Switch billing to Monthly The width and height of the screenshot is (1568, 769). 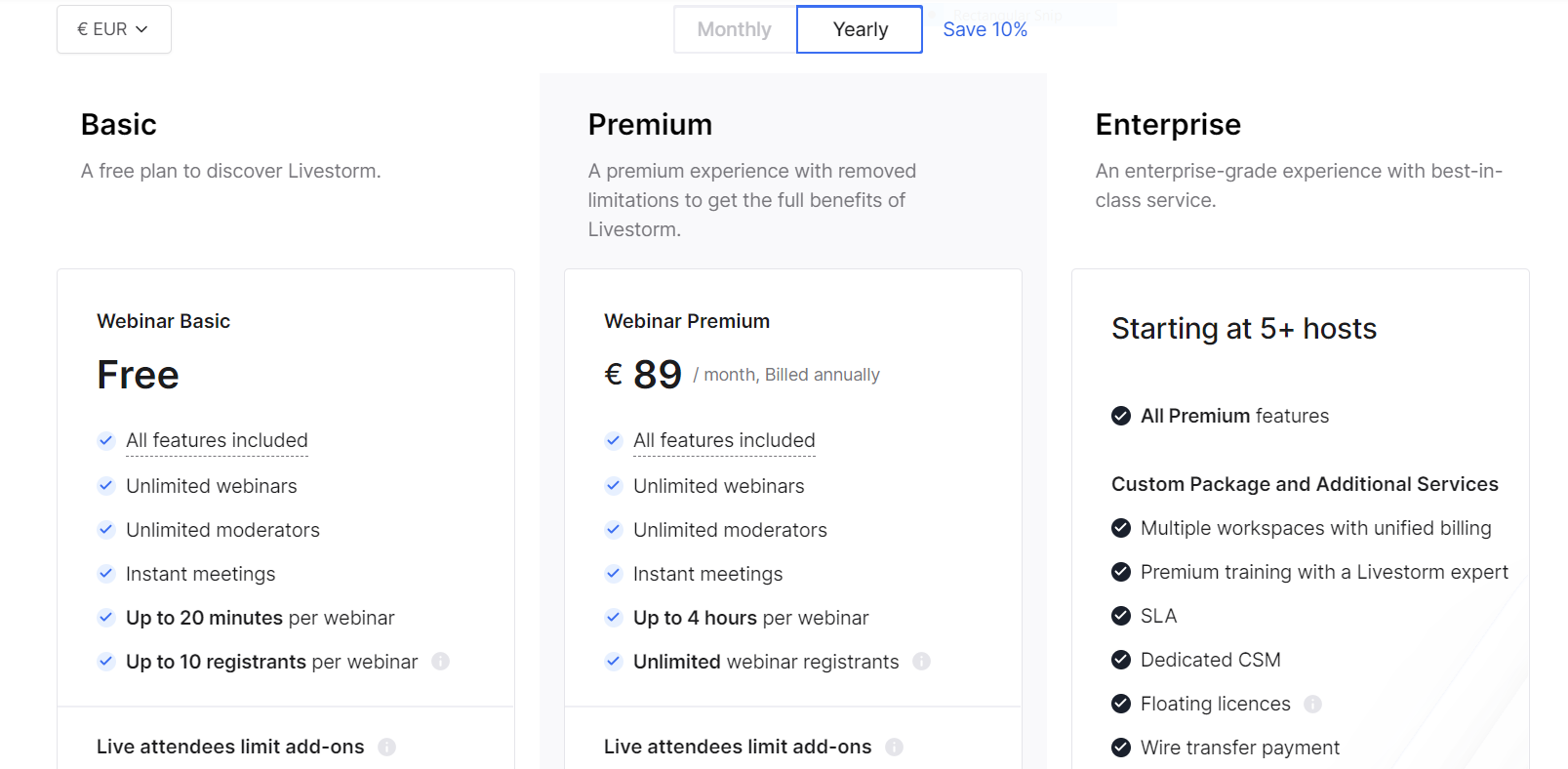pos(735,29)
